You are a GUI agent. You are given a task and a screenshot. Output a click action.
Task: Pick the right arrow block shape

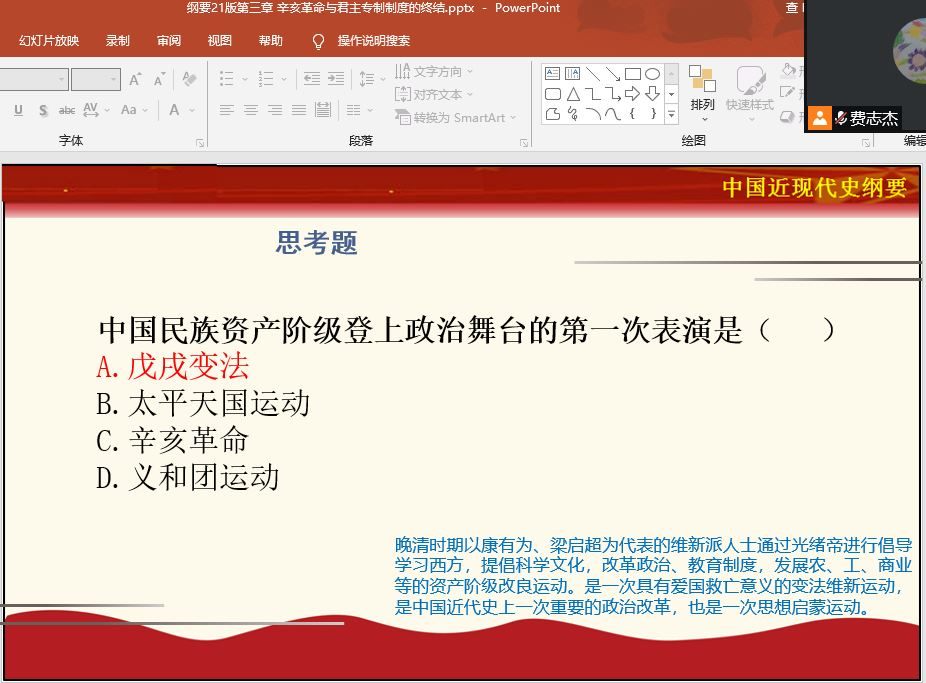pos(632,94)
